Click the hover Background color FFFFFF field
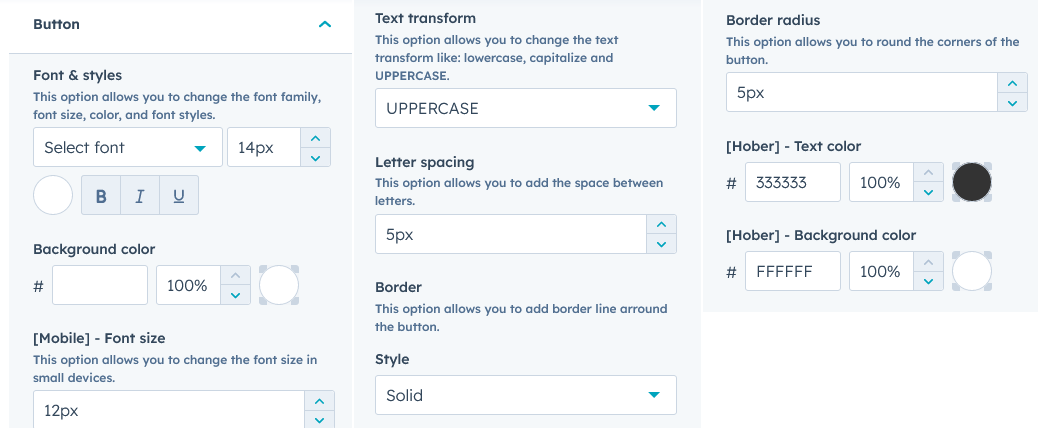 pyautogui.click(x=792, y=271)
